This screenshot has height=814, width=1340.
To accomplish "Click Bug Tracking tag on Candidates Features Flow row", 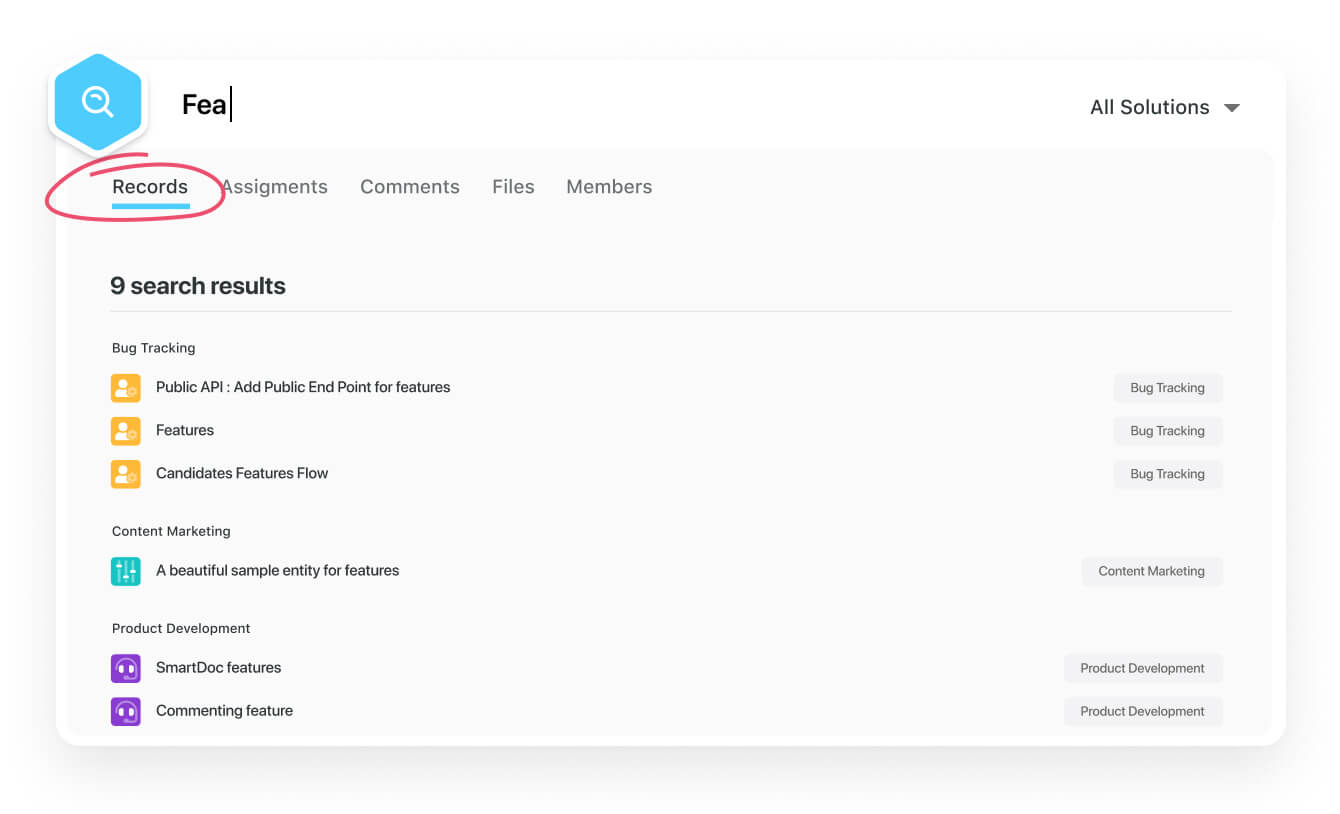I will click(x=1168, y=474).
